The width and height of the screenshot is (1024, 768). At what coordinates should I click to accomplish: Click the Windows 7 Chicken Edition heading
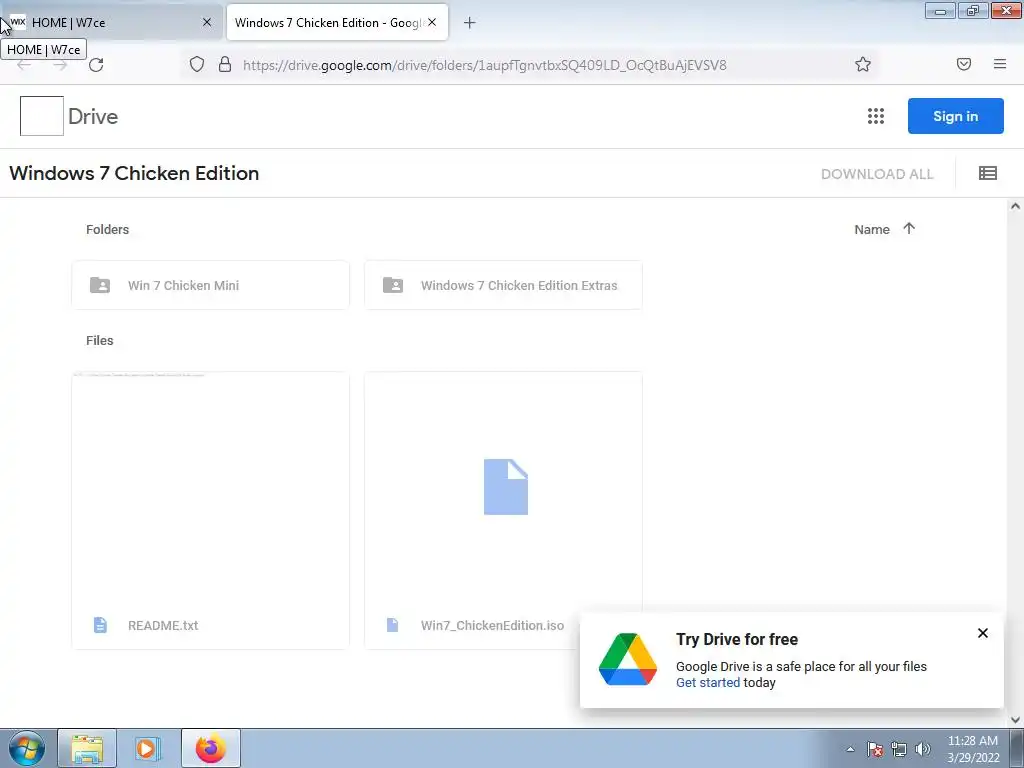[x=134, y=173]
